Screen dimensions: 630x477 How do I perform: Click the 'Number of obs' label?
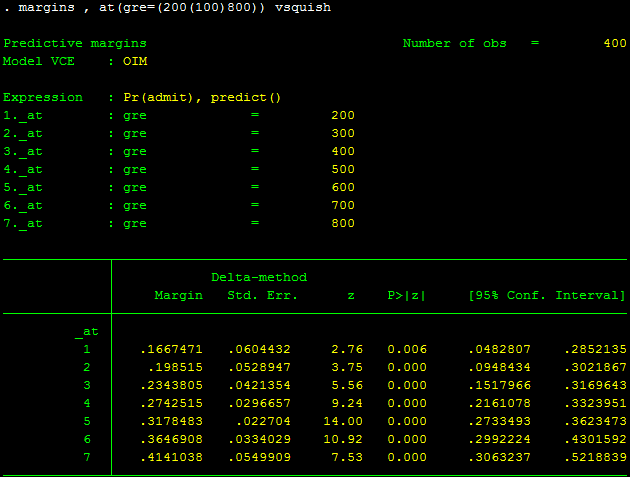tap(454, 43)
